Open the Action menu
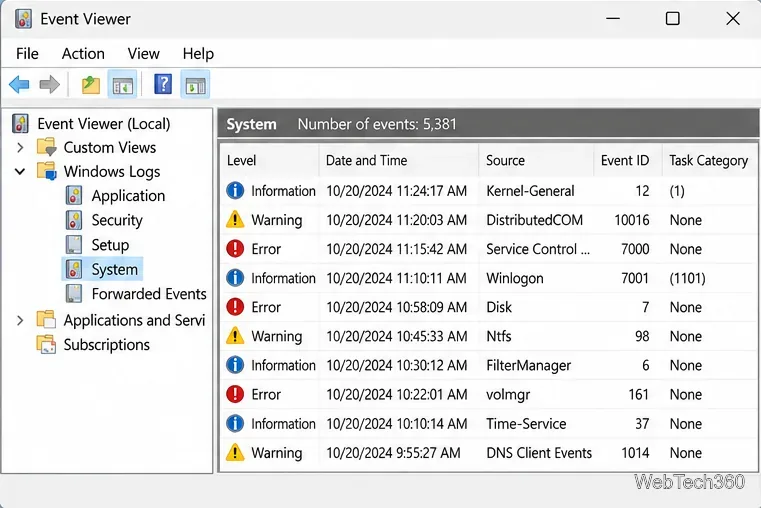The width and height of the screenshot is (761, 508). click(83, 53)
